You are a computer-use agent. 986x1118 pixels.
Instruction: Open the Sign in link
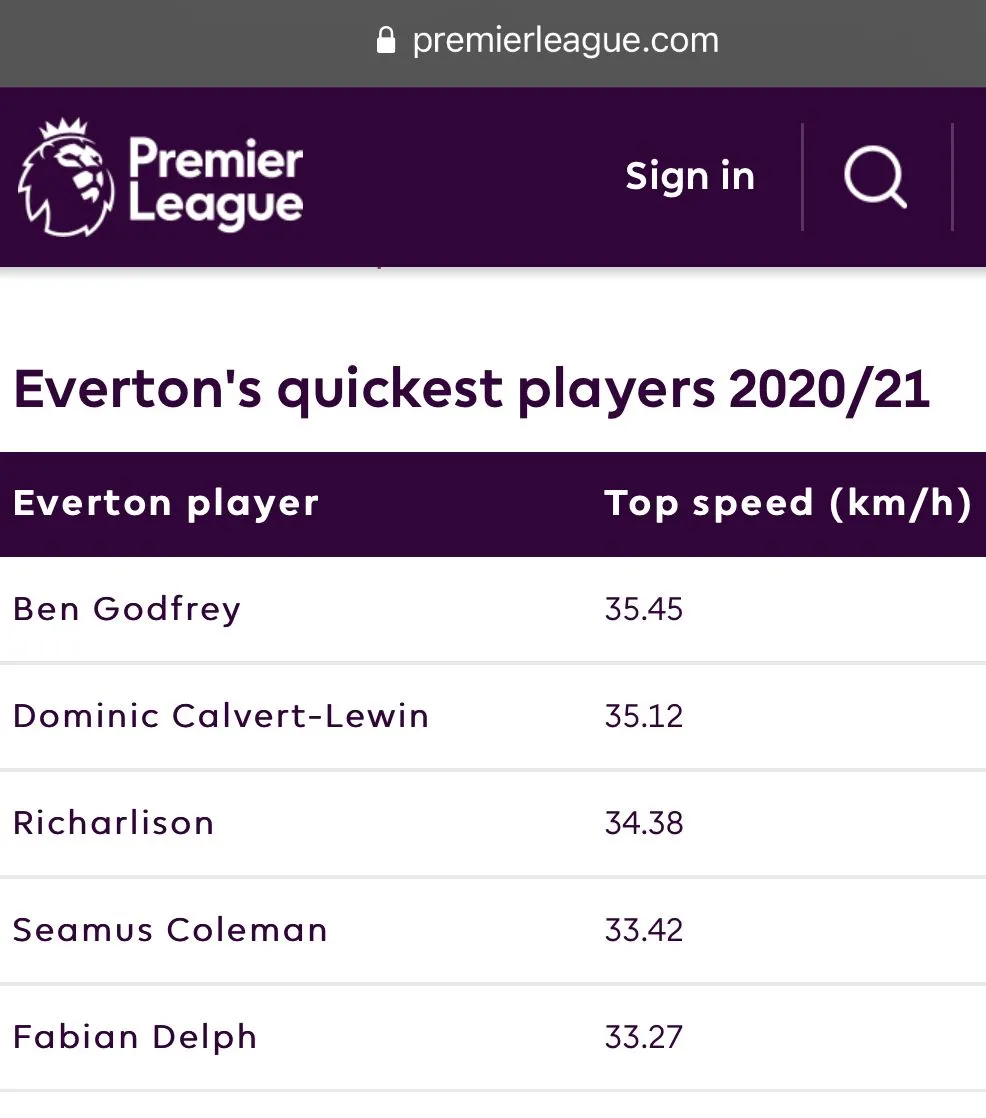pos(690,177)
